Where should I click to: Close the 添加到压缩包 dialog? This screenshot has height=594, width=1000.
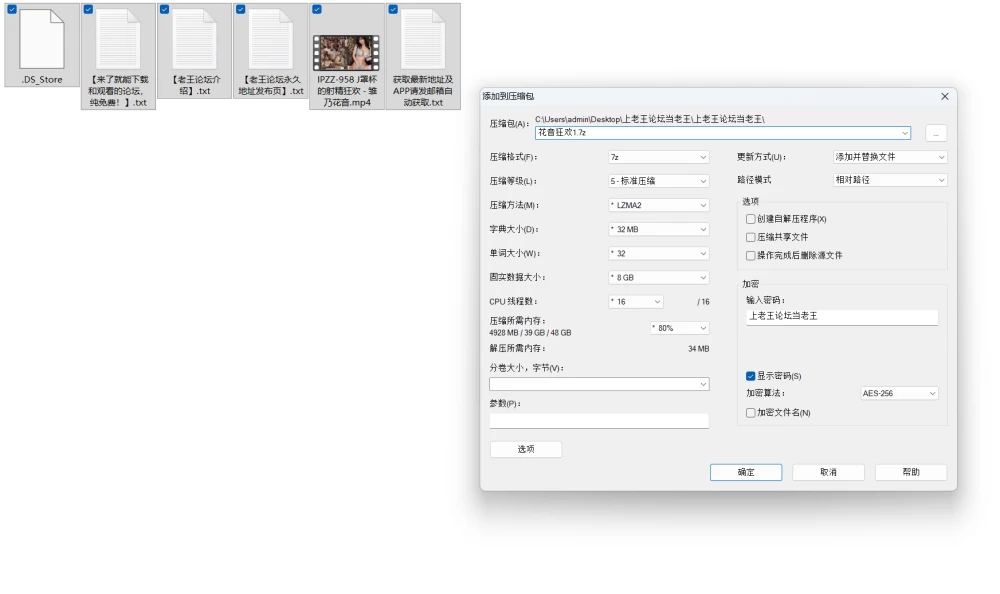pyautogui.click(x=945, y=96)
